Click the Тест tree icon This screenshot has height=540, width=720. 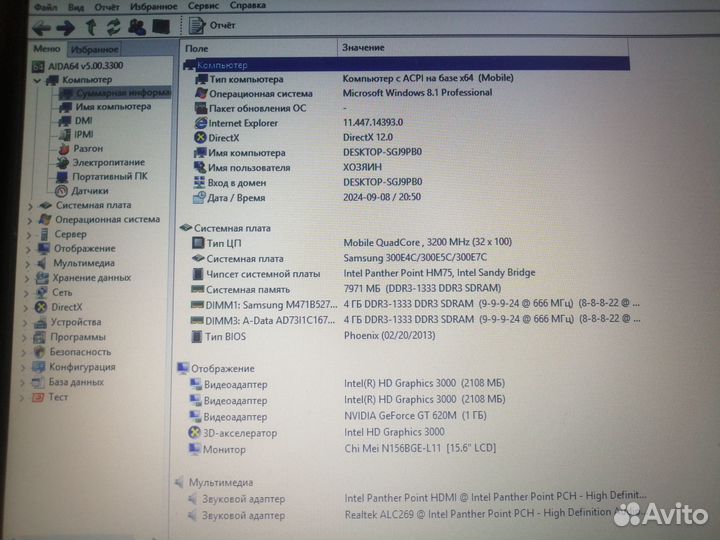click(x=37, y=397)
